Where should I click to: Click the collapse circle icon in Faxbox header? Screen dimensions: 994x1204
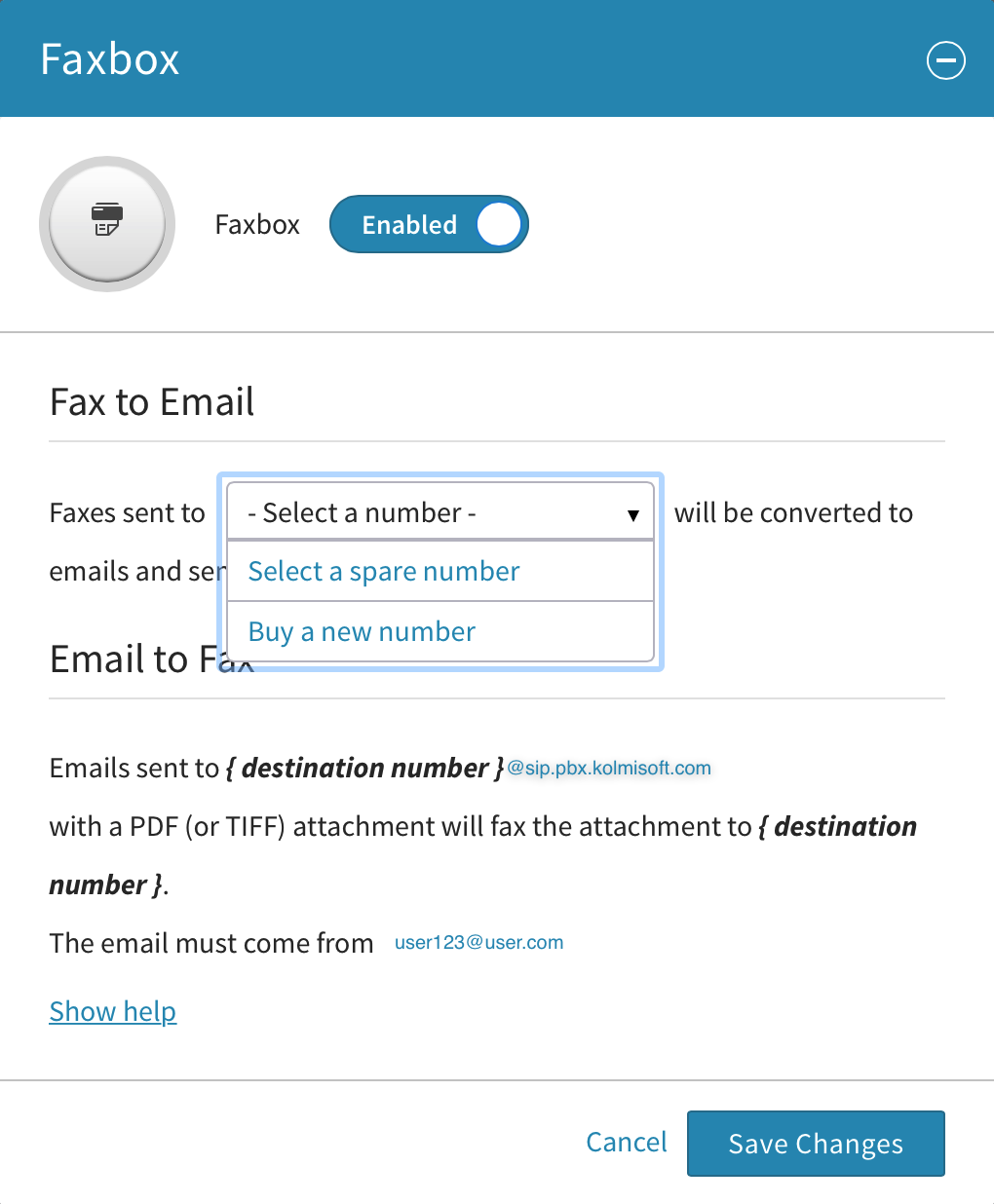[x=945, y=60]
